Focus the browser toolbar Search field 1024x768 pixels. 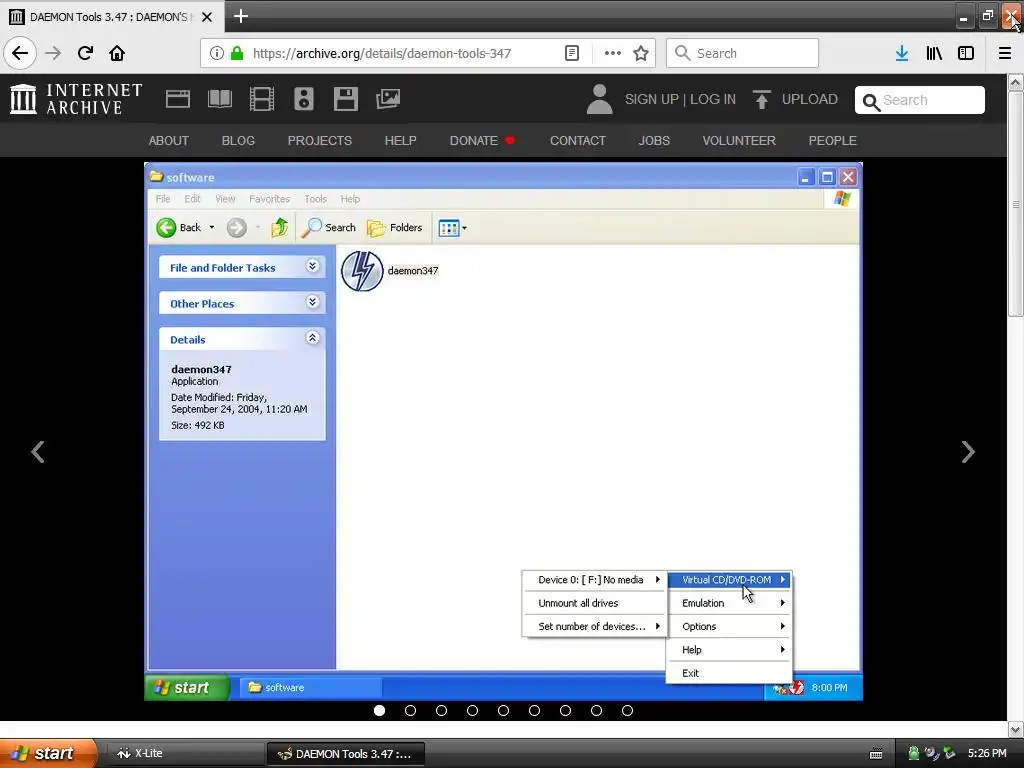coord(742,53)
